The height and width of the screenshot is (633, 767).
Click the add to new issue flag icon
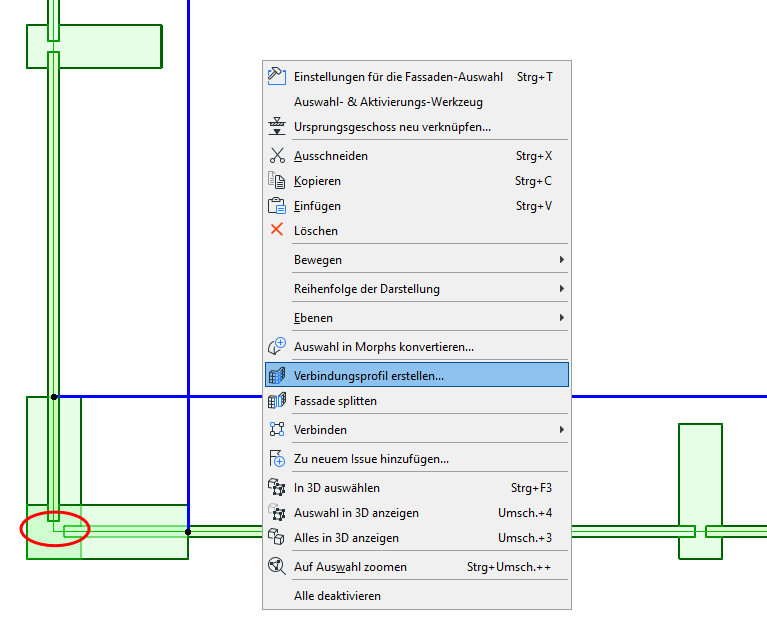[x=277, y=458]
